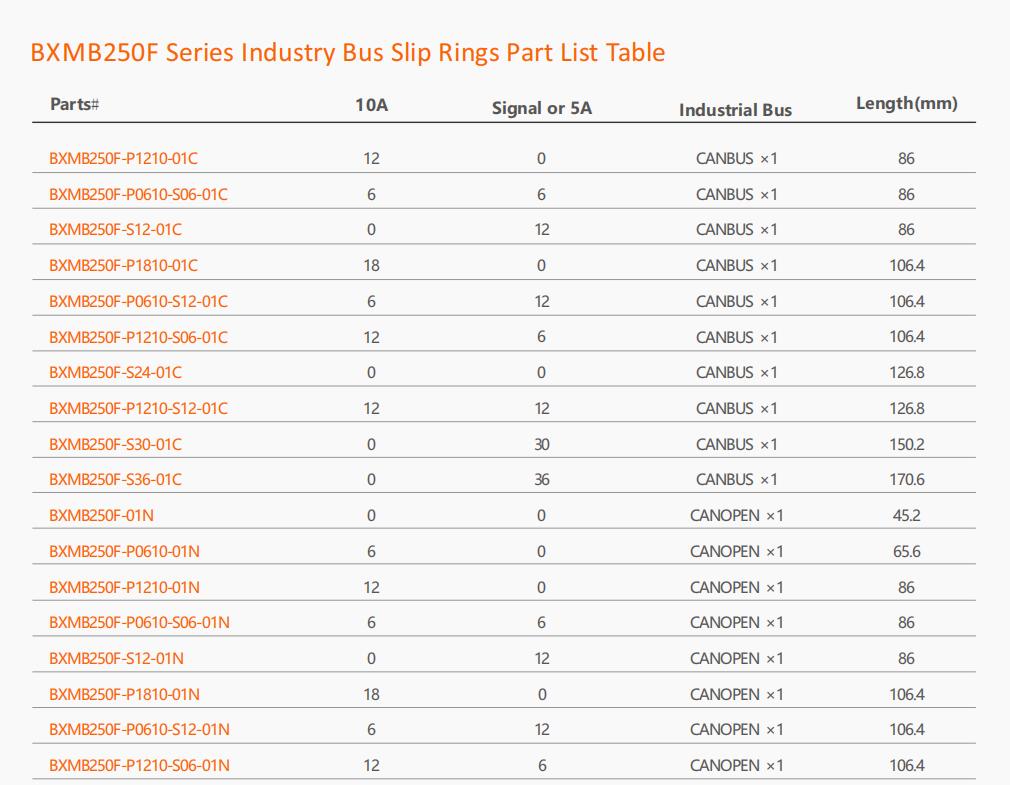This screenshot has height=785, width=1010.
Task: Open part link BXMB250F-P0610-S06-01C
Action: (x=138, y=194)
